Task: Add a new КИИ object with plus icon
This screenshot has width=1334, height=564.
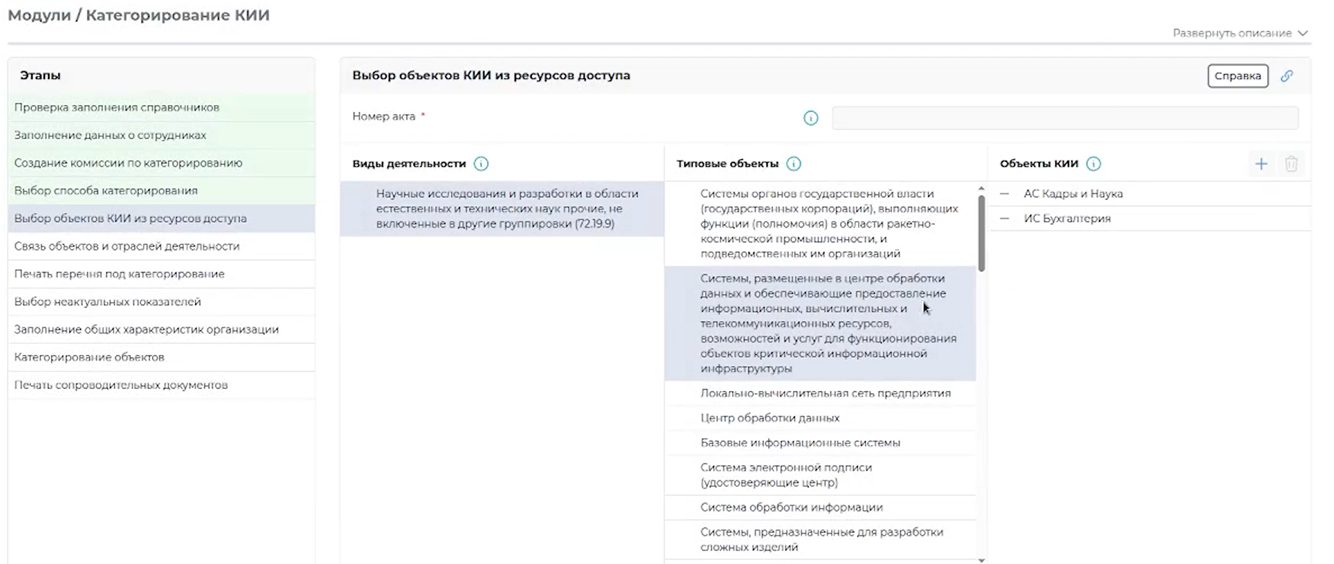Action: tap(1261, 164)
